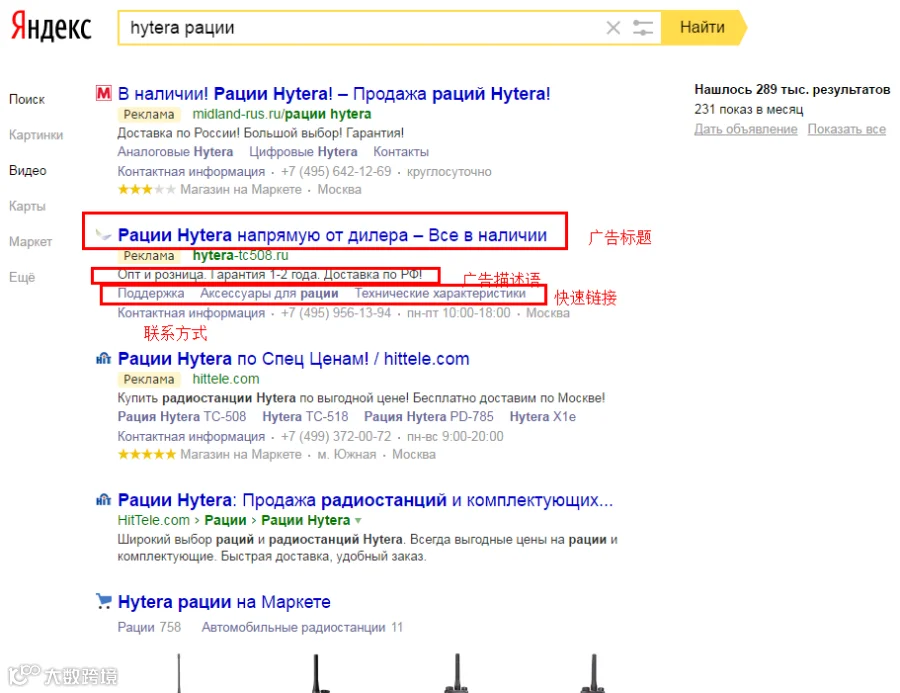Click the Показать все link
This screenshot has width=900, height=693.
[x=847, y=129]
